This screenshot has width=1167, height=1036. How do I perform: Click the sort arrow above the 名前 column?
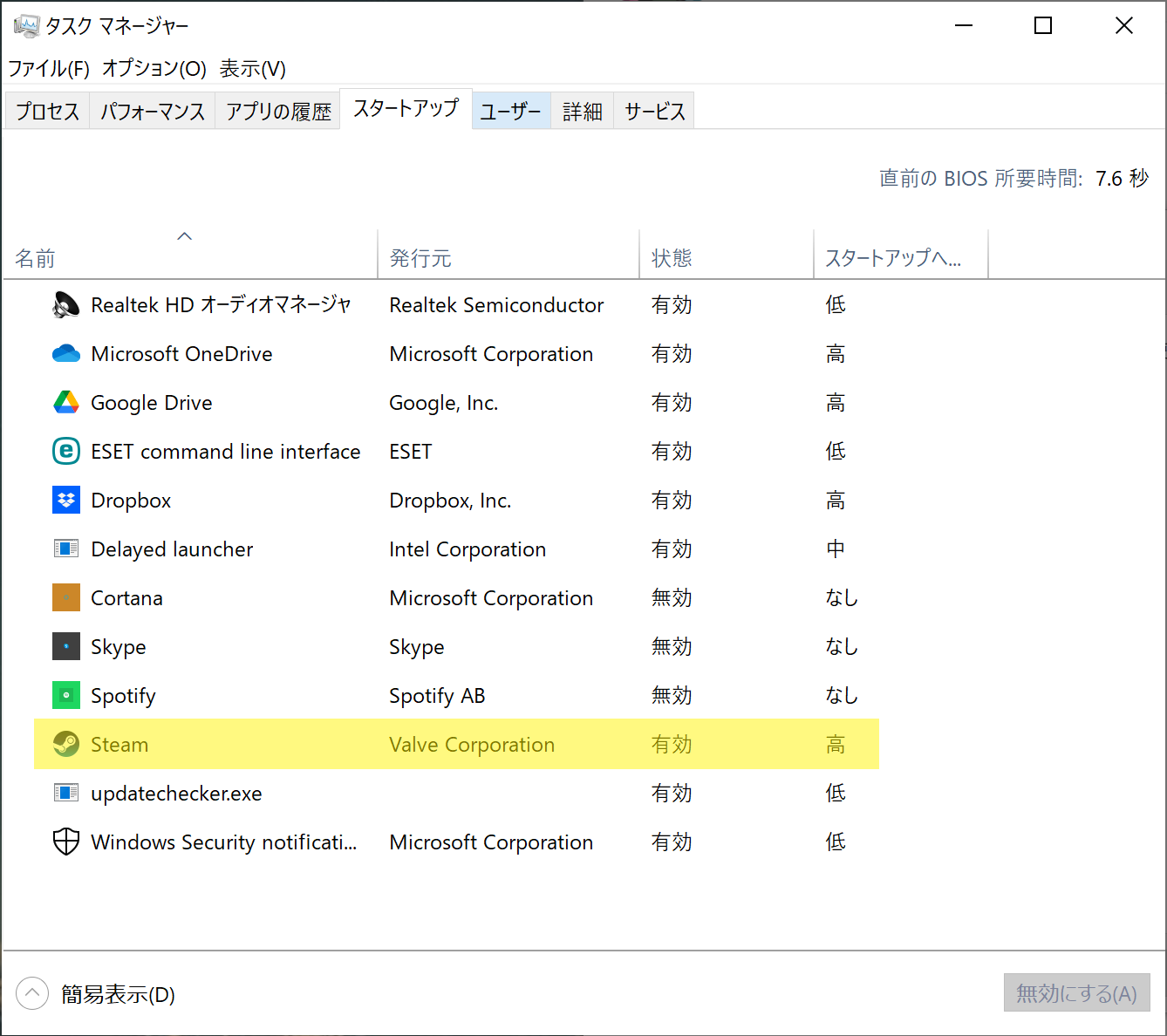184,236
